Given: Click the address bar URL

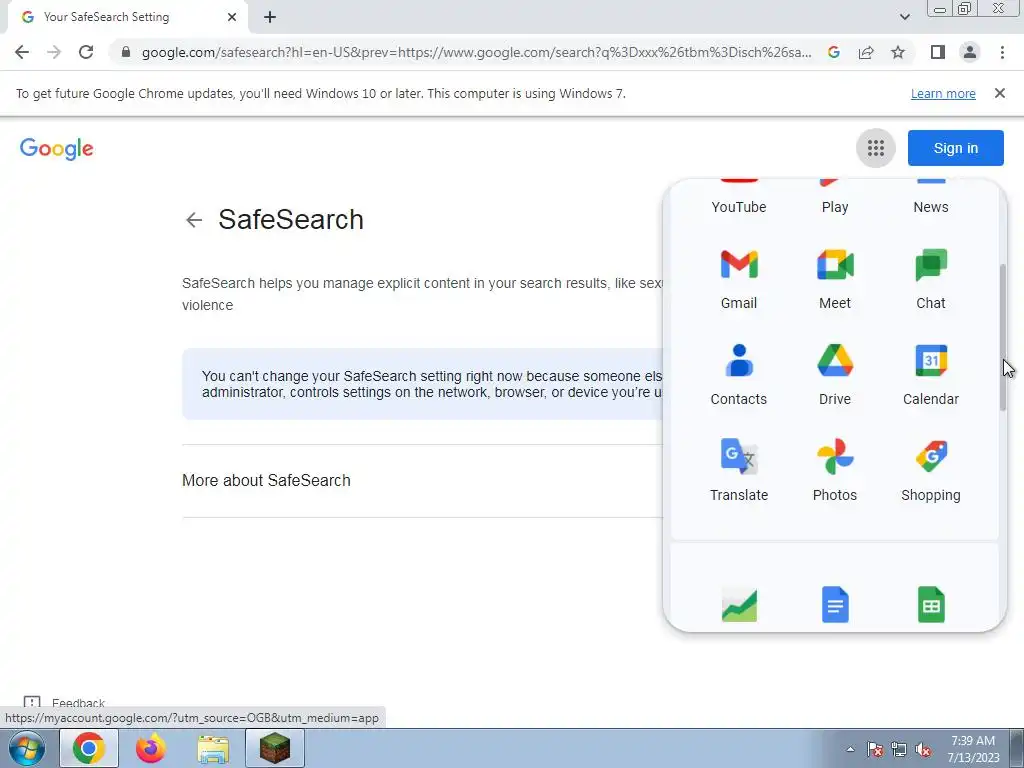Looking at the screenshot, I should [477, 52].
